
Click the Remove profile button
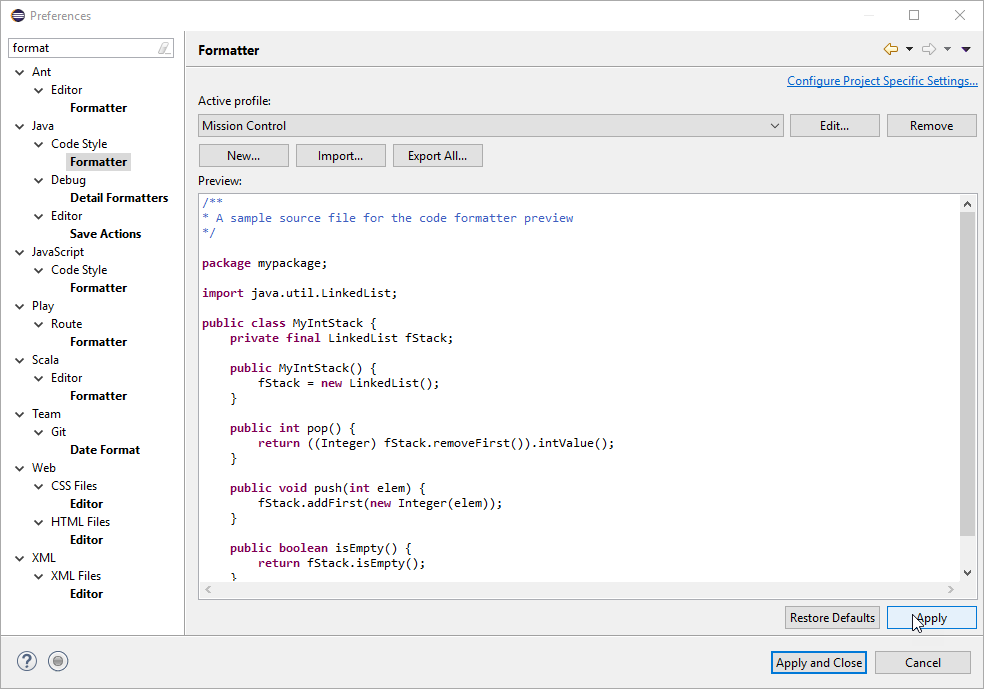tap(931, 126)
